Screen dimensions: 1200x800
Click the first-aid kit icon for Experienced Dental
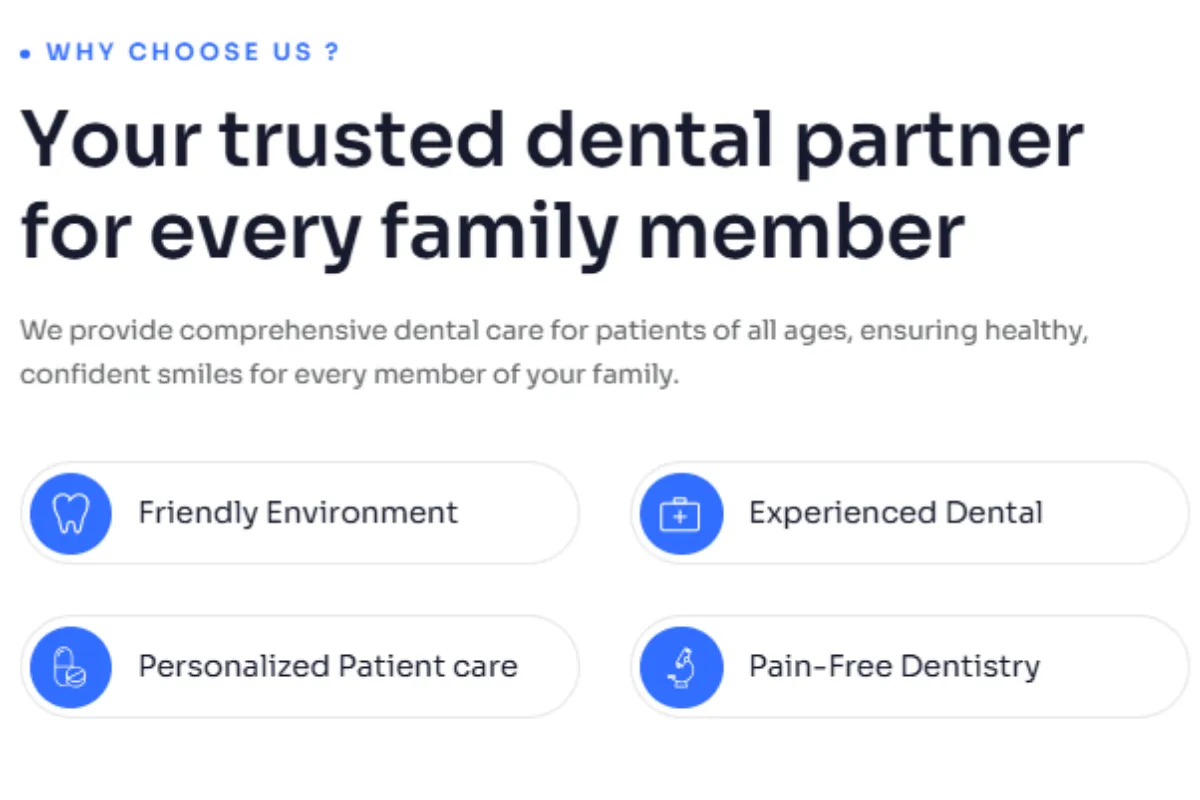(x=681, y=514)
